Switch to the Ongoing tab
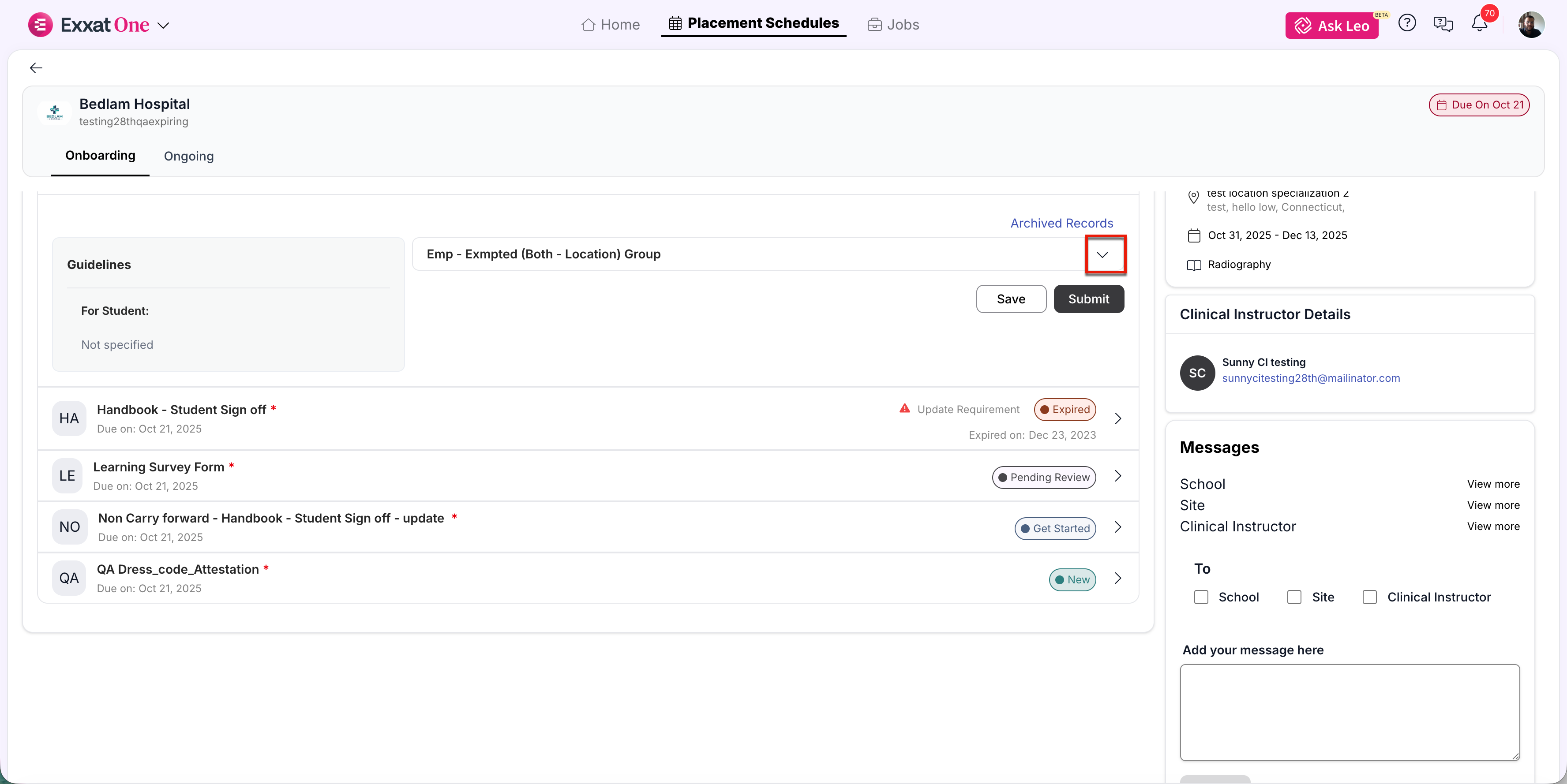 click(188, 156)
